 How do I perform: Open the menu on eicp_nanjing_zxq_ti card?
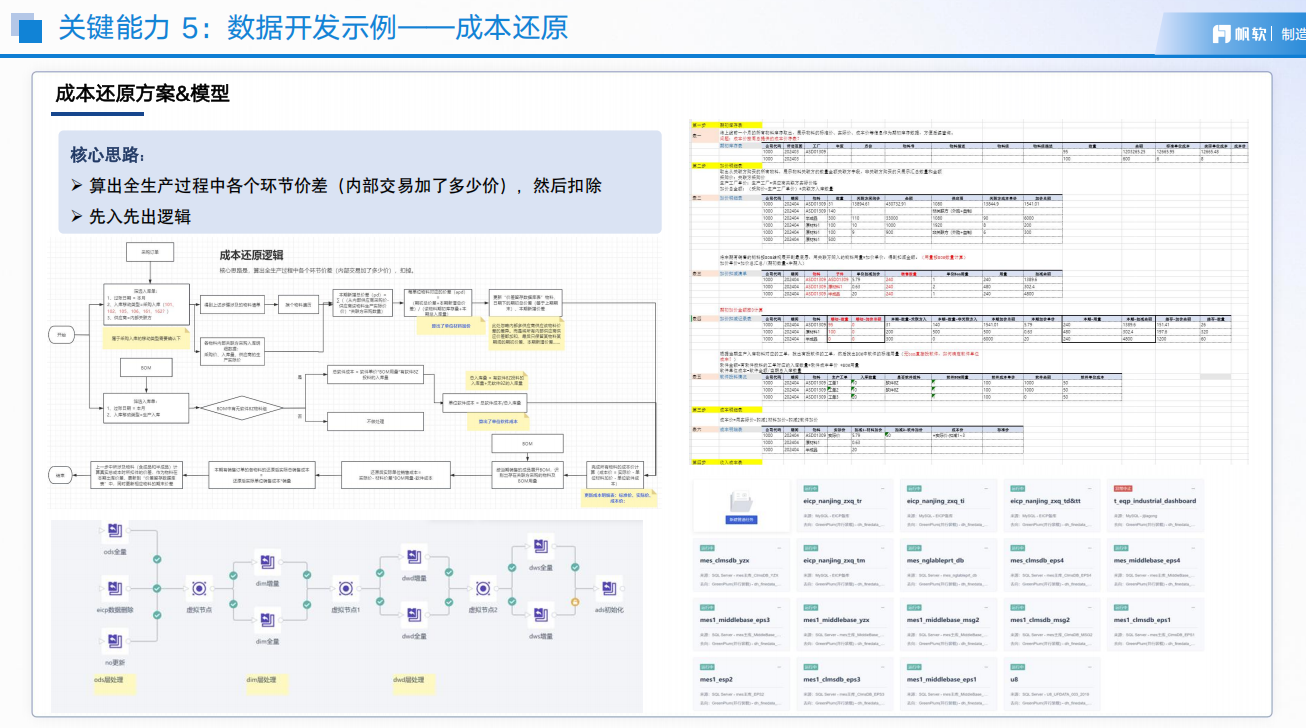click(986, 487)
